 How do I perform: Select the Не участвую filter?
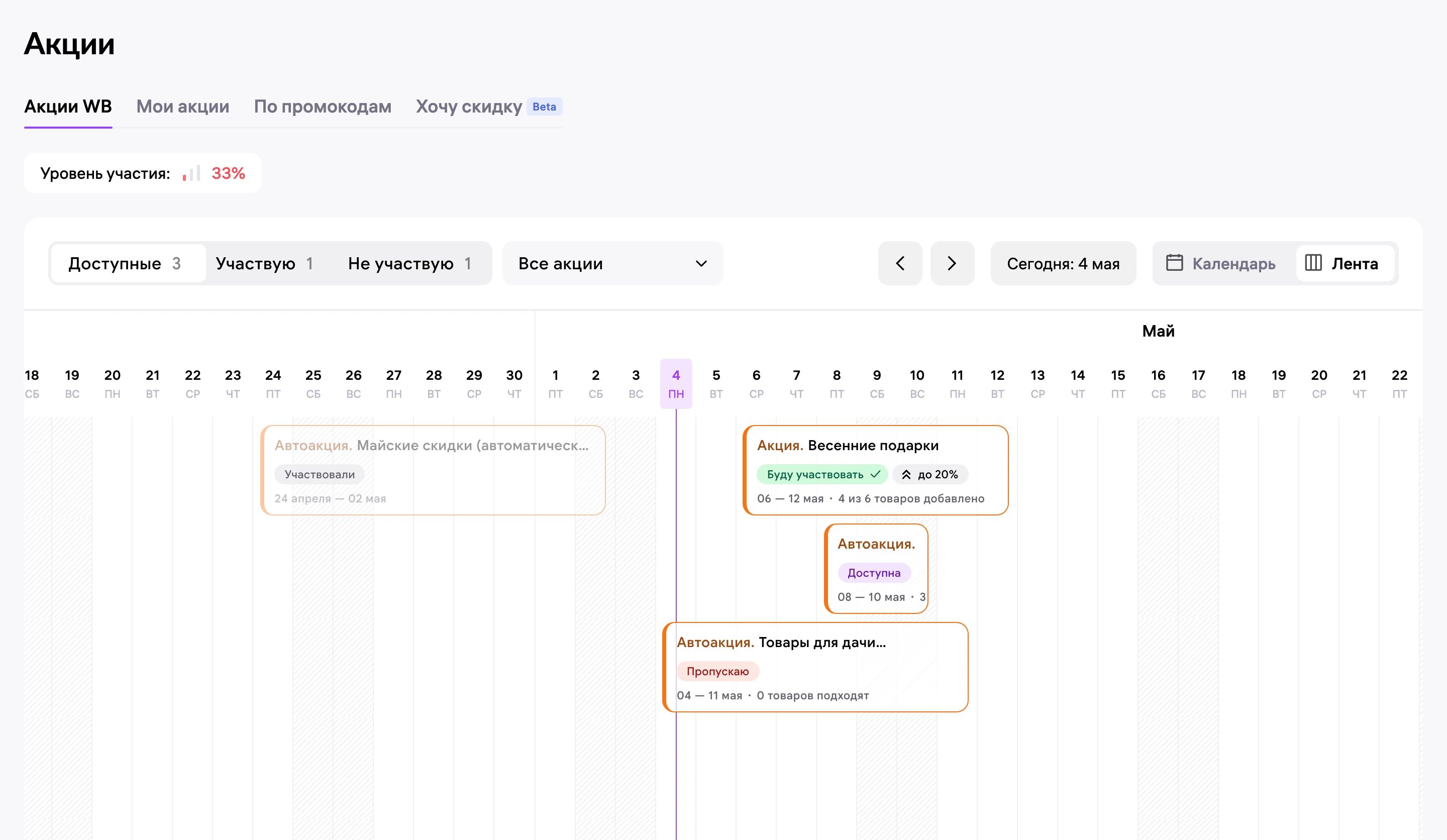click(410, 264)
